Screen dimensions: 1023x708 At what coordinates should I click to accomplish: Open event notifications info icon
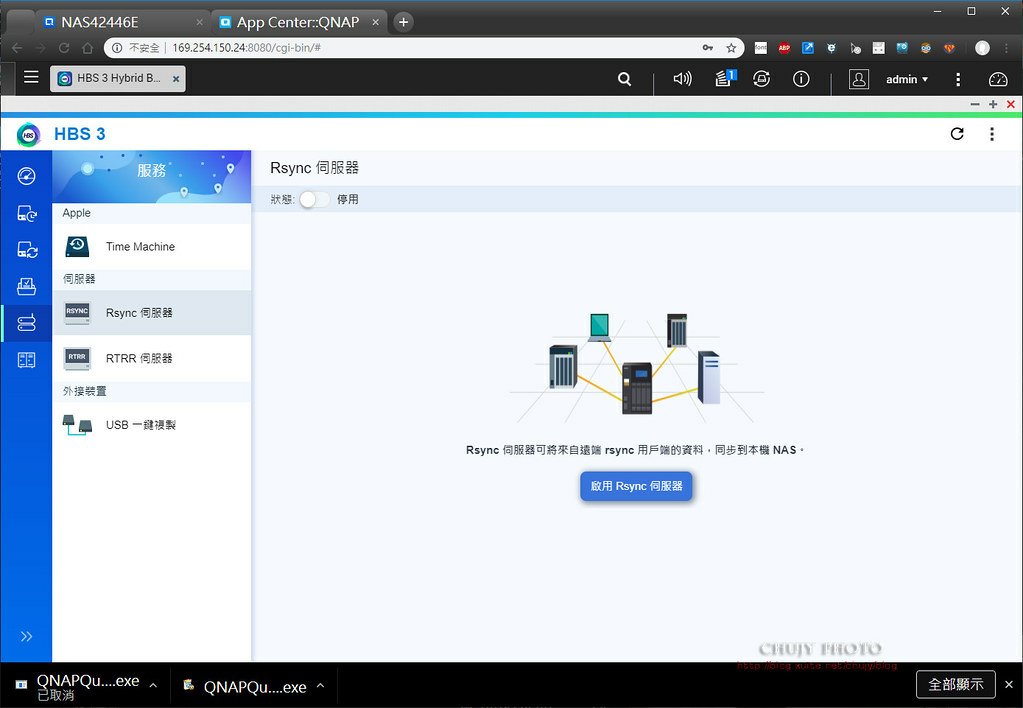coord(801,79)
